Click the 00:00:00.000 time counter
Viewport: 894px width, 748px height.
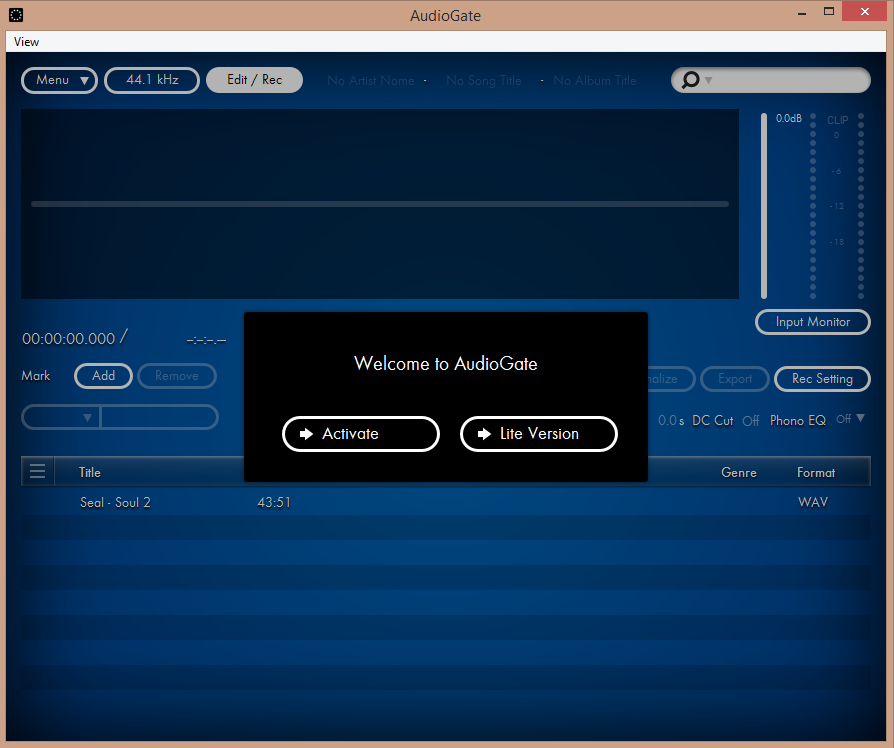click(x=68, y=339)
